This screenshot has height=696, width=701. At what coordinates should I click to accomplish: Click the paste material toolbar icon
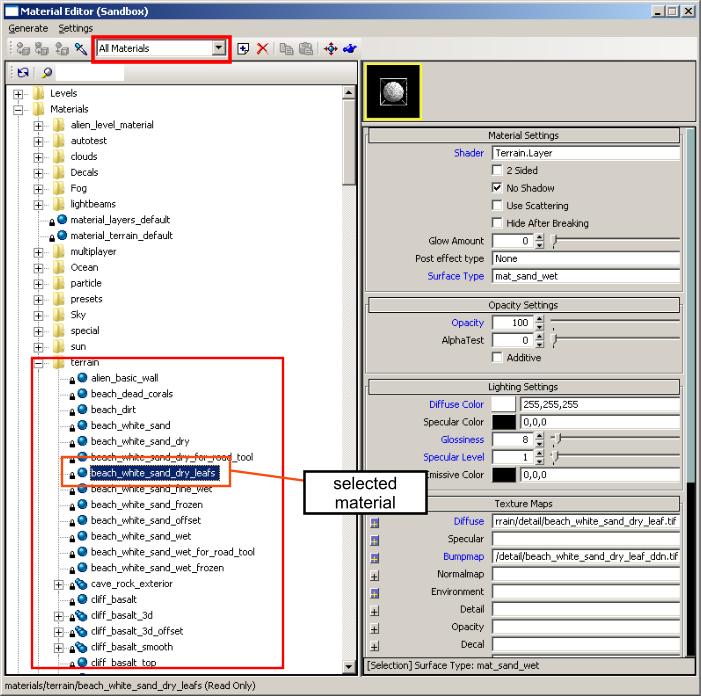tap(304, 48)
